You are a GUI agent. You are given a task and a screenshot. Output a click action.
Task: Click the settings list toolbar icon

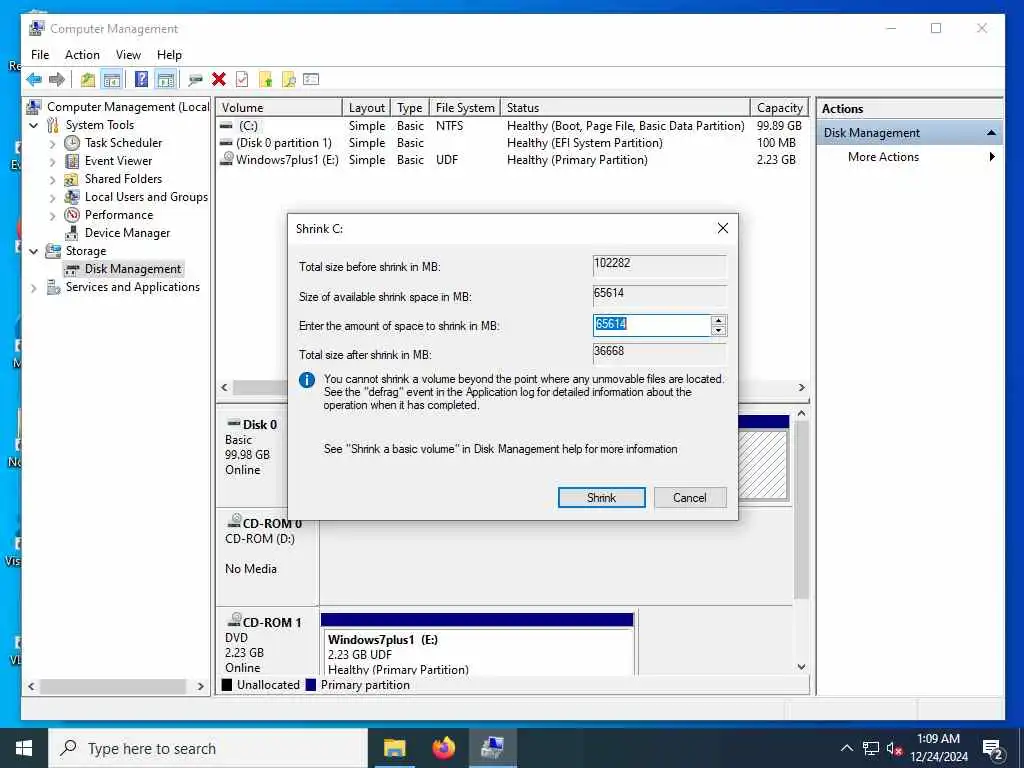312,80
